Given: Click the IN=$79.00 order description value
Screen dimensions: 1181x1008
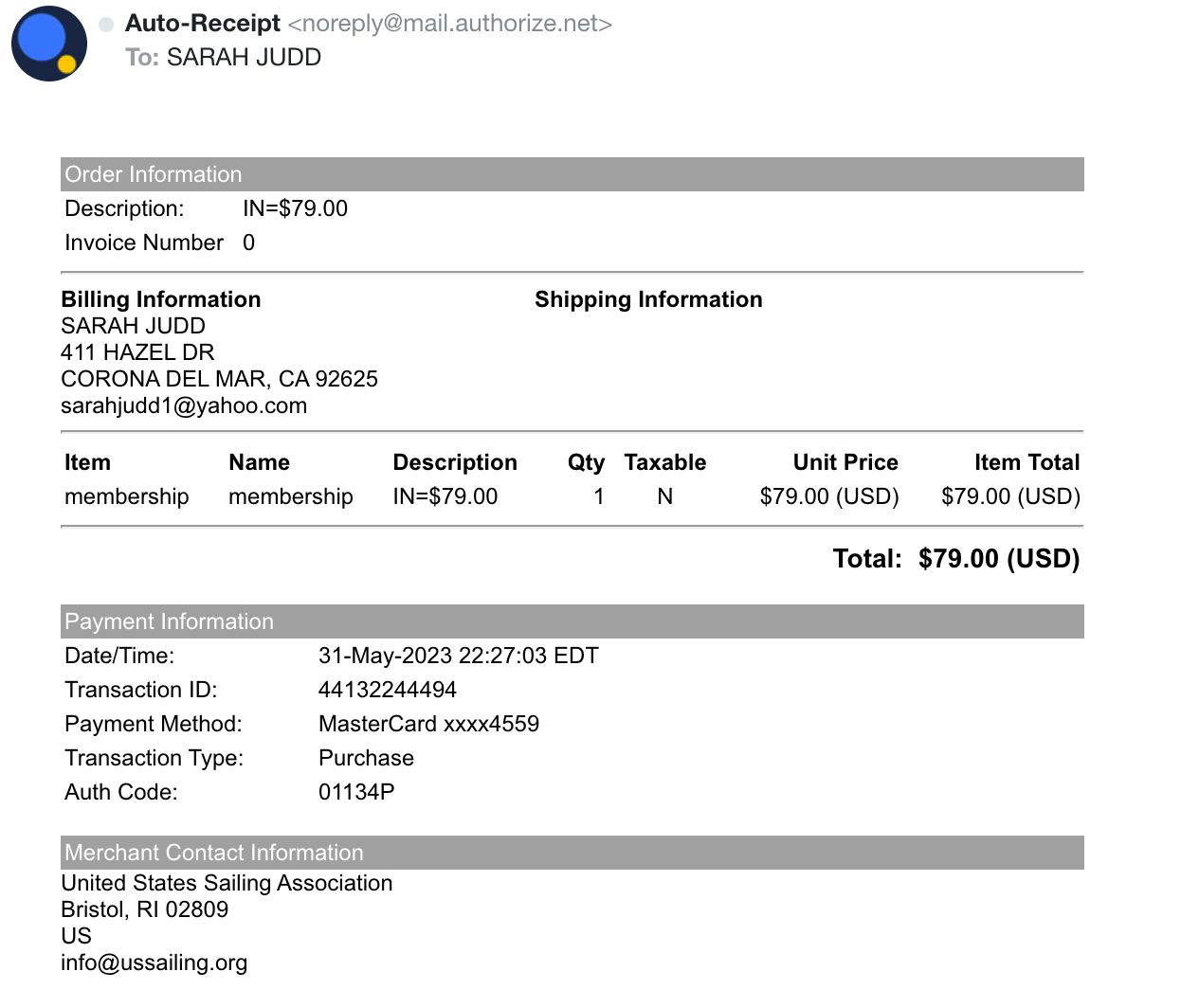Looking at the screenshot, I should [x=295, y=208].
